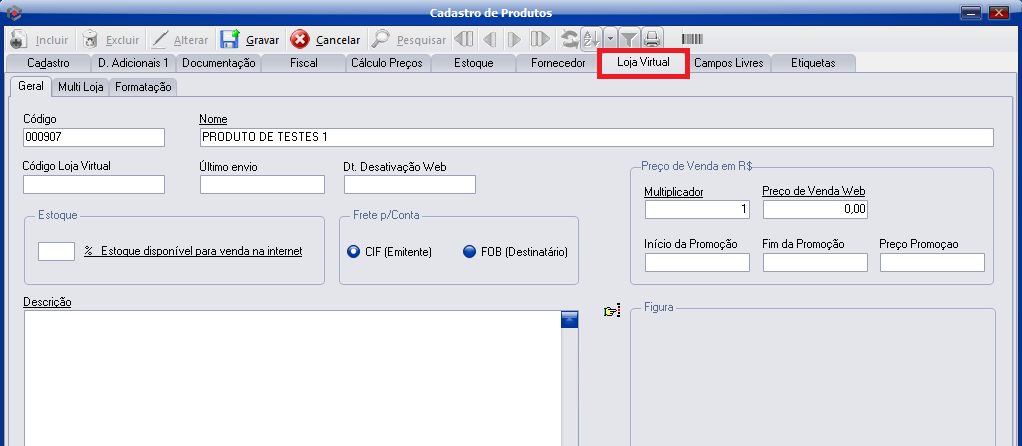Click the Gravar save icon

coord(230,40)
